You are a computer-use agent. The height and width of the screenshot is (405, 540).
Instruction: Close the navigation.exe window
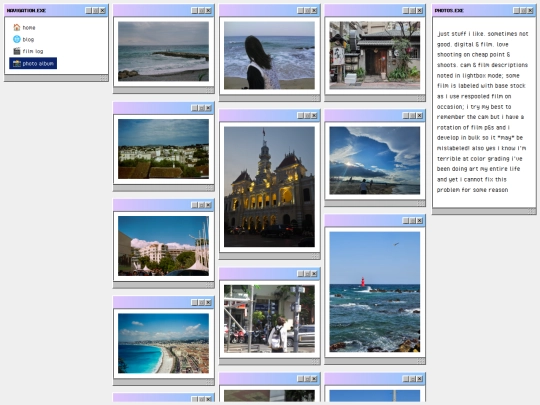click(102, 11)
